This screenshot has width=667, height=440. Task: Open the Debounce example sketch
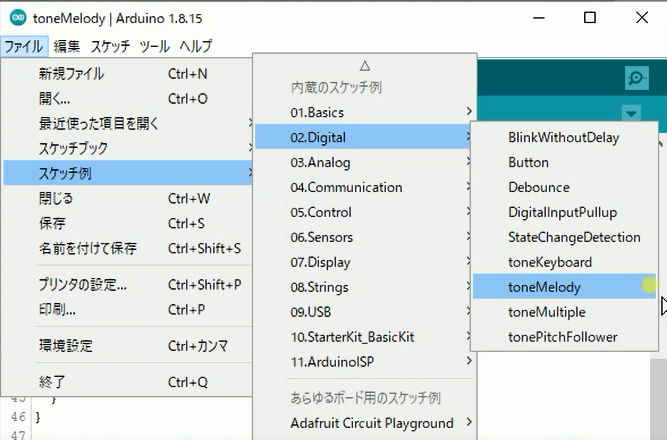pos(564,187)
